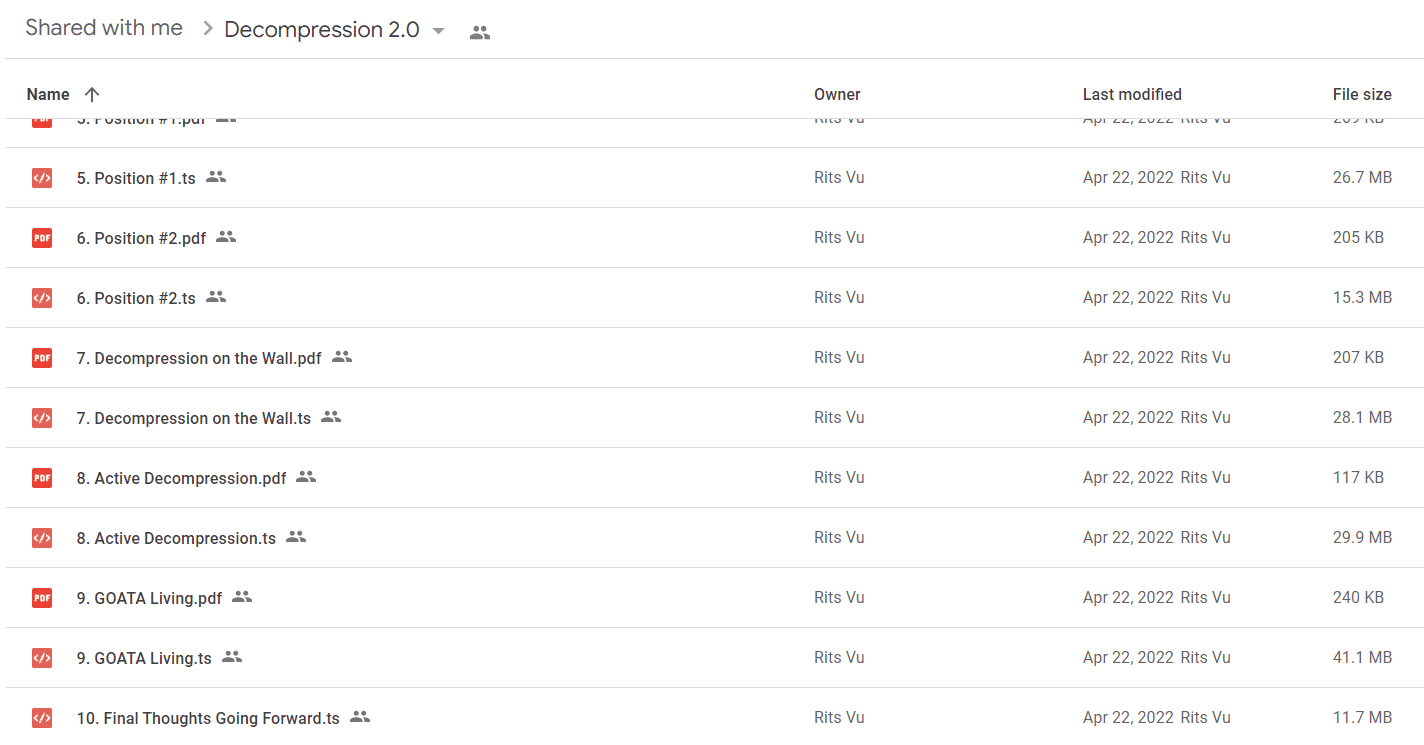
Task: Click code file icon for 9. GOATA Living.ts
Action: click(42, 658)
